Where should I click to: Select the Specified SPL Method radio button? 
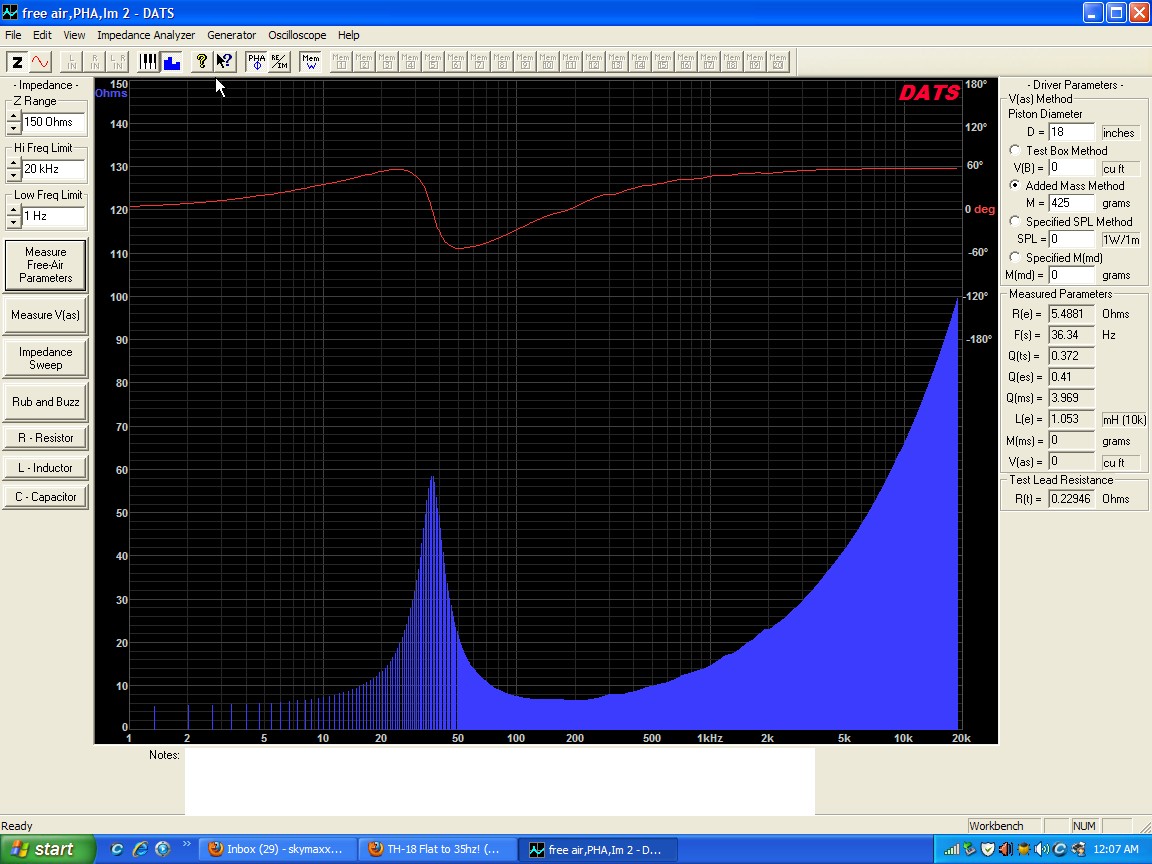1015,221
